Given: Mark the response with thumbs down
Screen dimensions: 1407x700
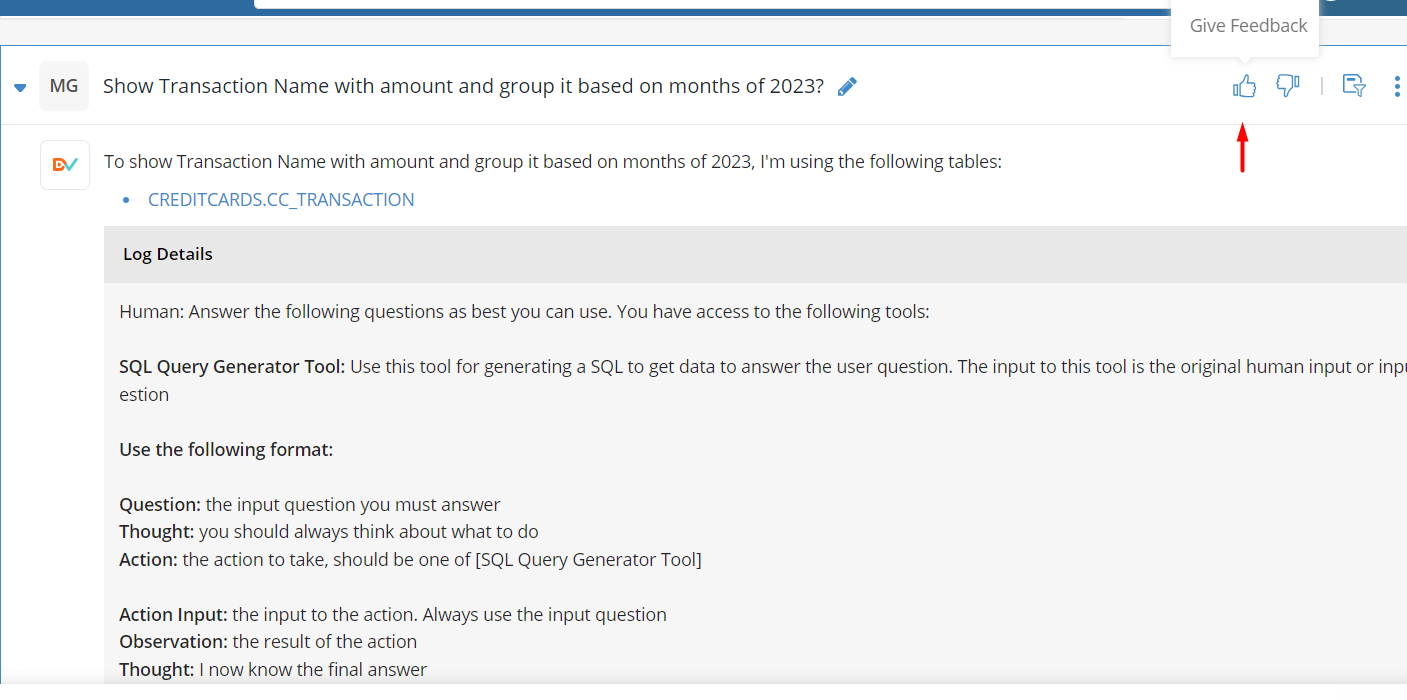Looking at the screenshot, I should point(1288,87).
